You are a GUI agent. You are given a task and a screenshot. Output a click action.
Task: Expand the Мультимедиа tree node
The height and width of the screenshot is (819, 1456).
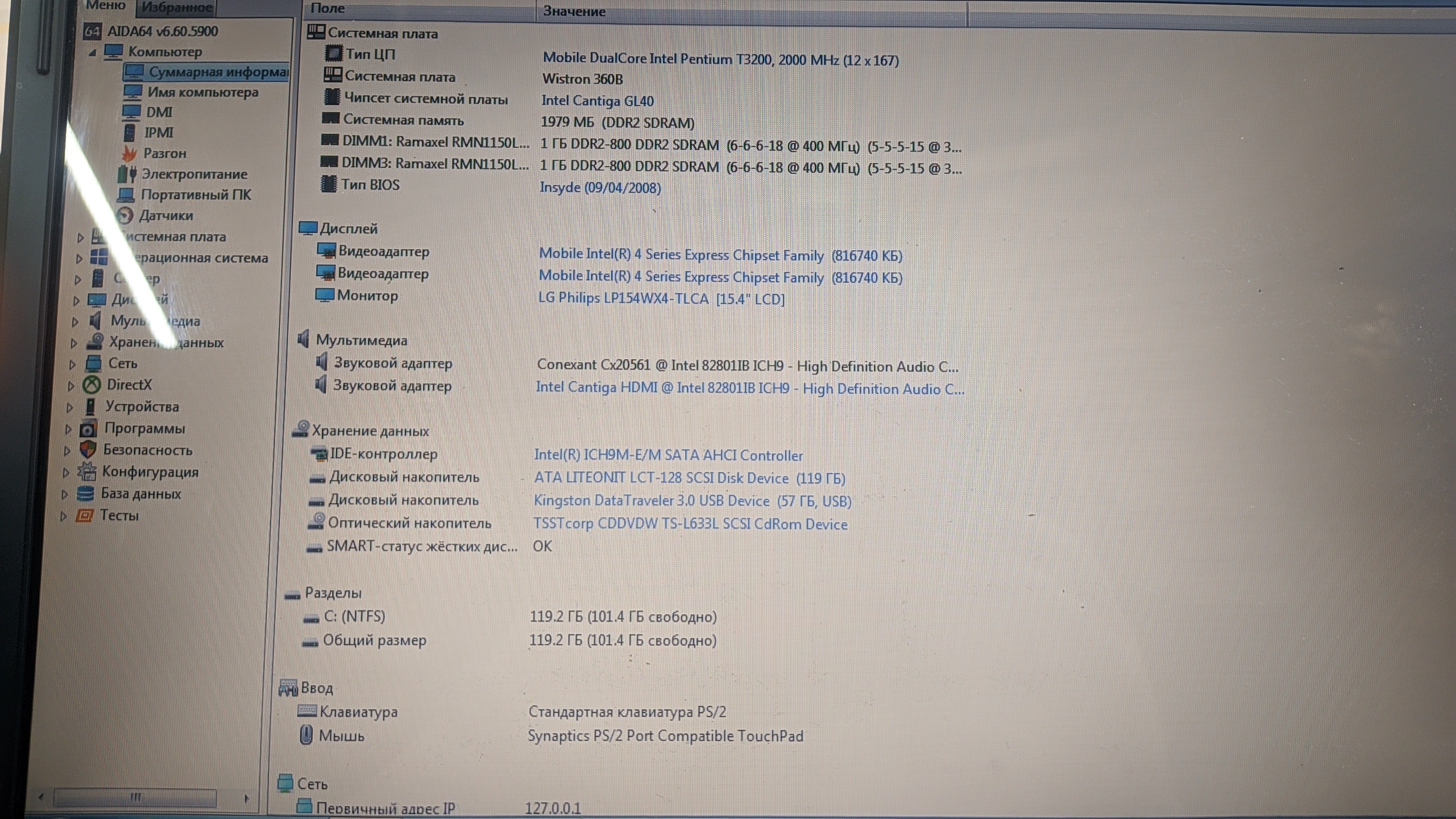[75, 322]
